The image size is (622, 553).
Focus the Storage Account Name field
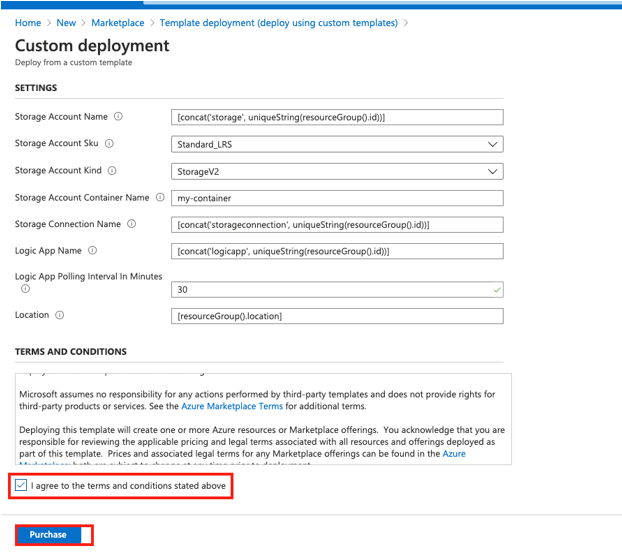[337, 117]
